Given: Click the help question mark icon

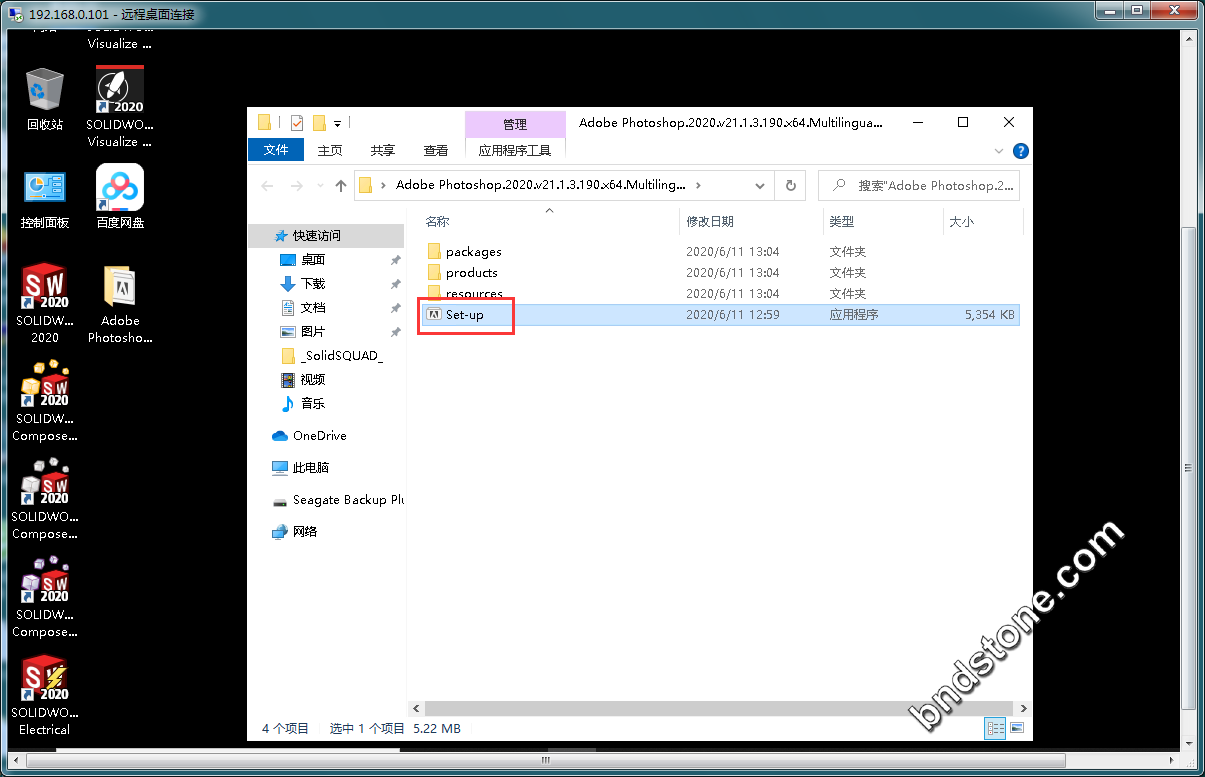Looking at the screenshot, I should coord(1020,151).
